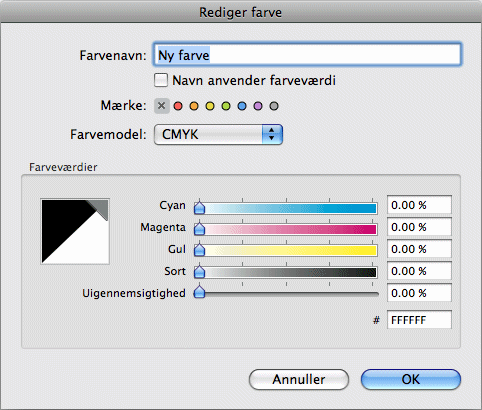
Task: Focus the Farvenavn text field
Action: click(x=307, y=54)
